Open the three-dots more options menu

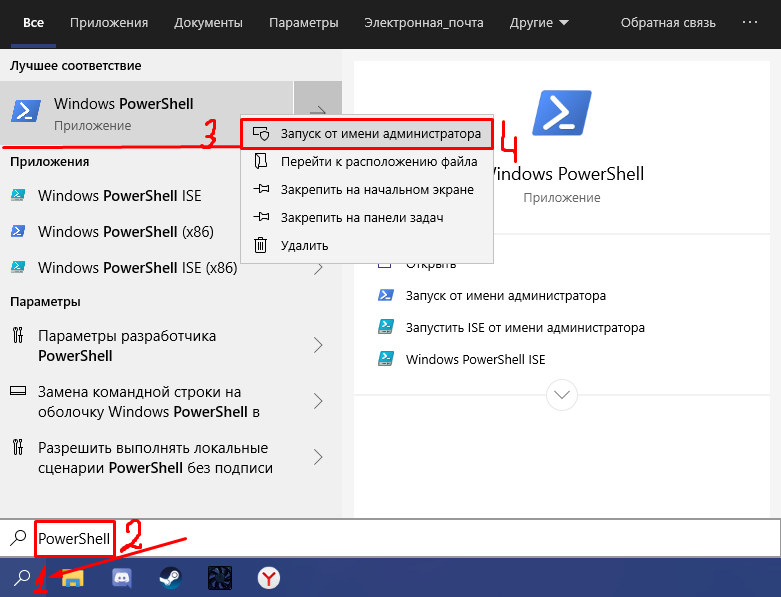(750, 22)
